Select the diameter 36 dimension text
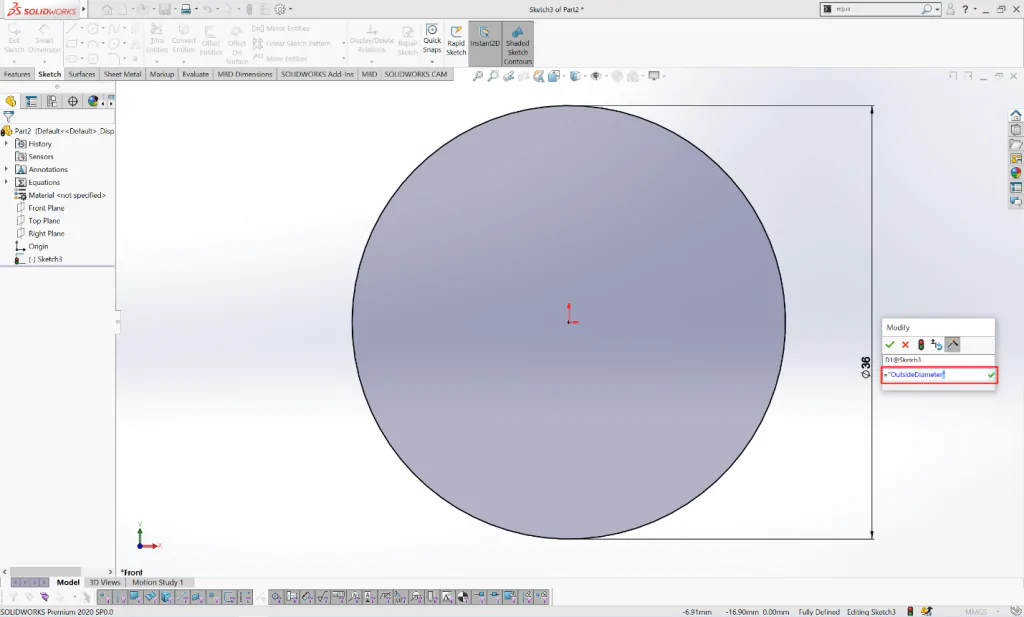 pyautogui.click(x=866, y=368)
